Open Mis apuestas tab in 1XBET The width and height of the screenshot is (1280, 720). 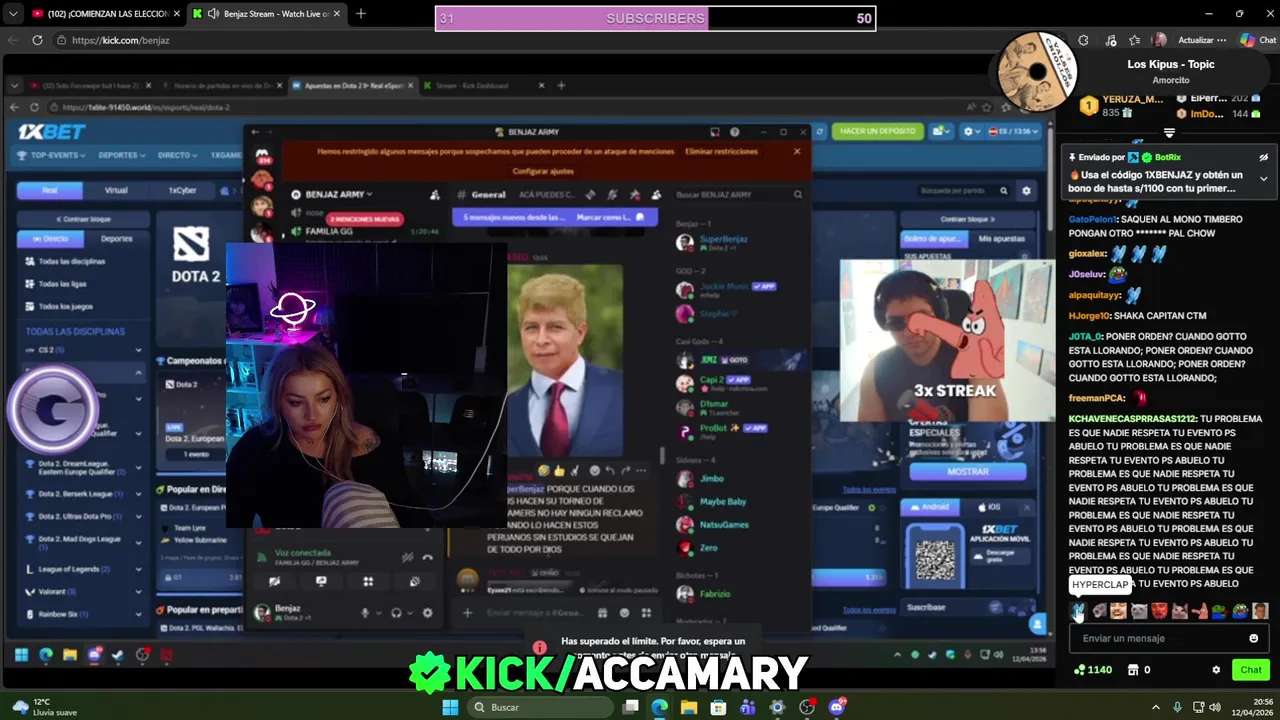(x=1001, y=239)
